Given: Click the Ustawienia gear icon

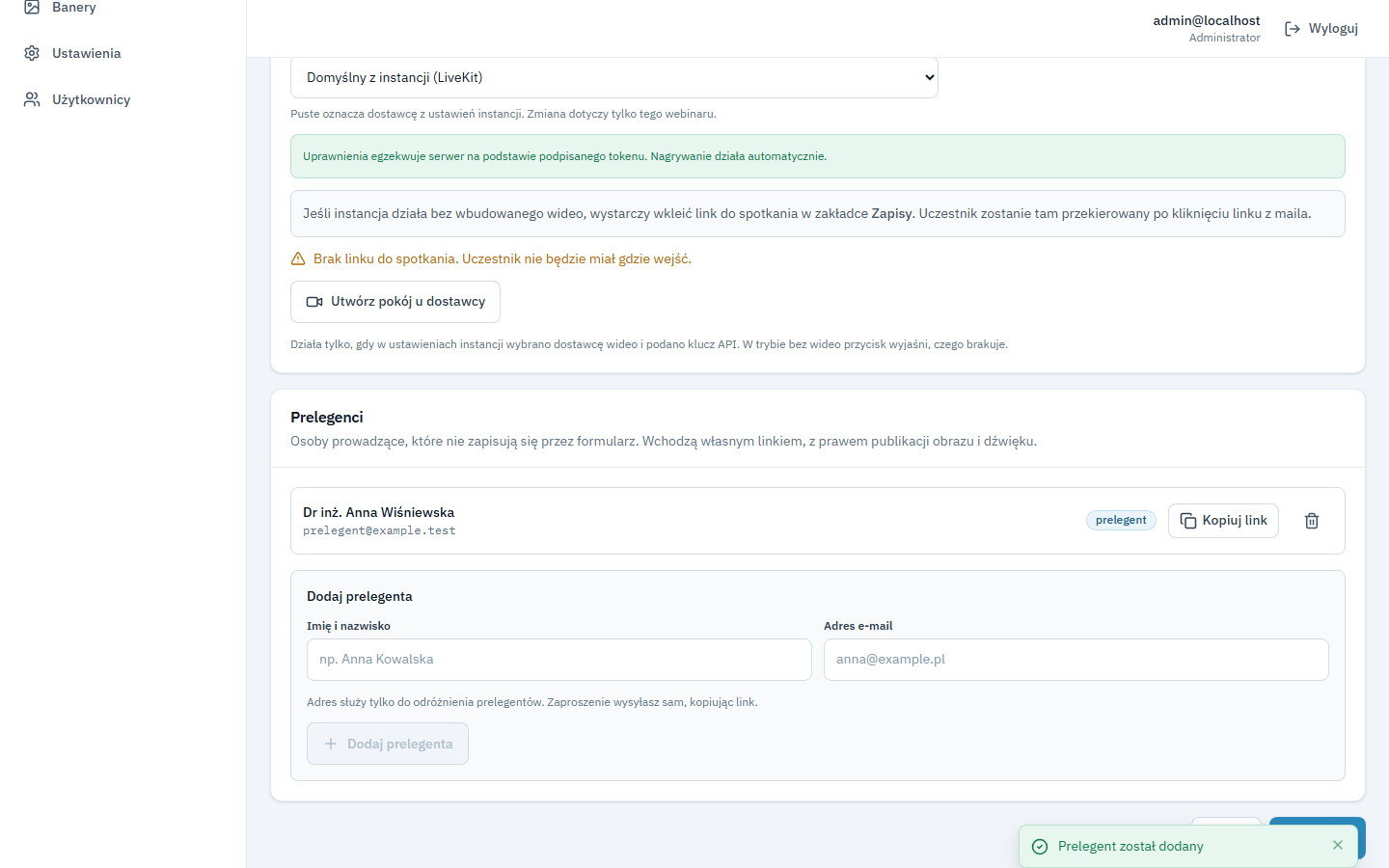Looking at the screenshot, I should (x=32, y=53).
